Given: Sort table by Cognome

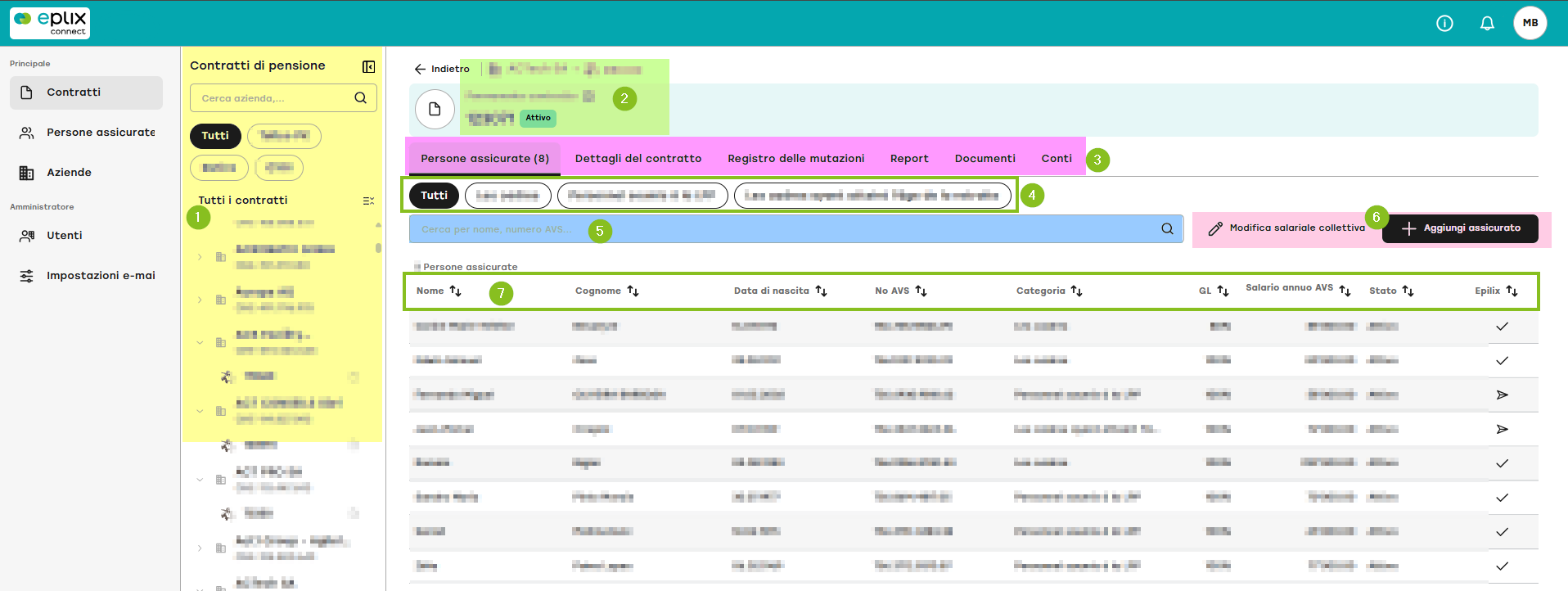Looking at the screenshot, I should (633, 291).
